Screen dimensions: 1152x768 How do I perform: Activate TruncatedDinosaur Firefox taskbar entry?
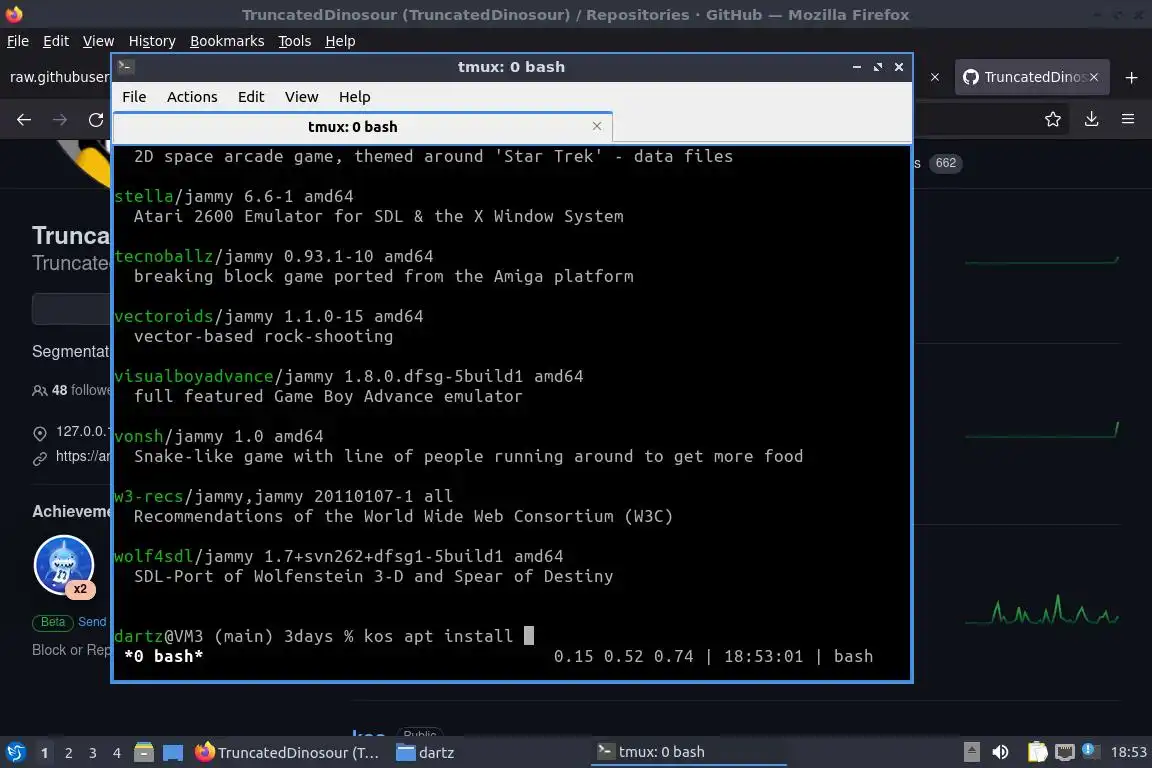287,753
